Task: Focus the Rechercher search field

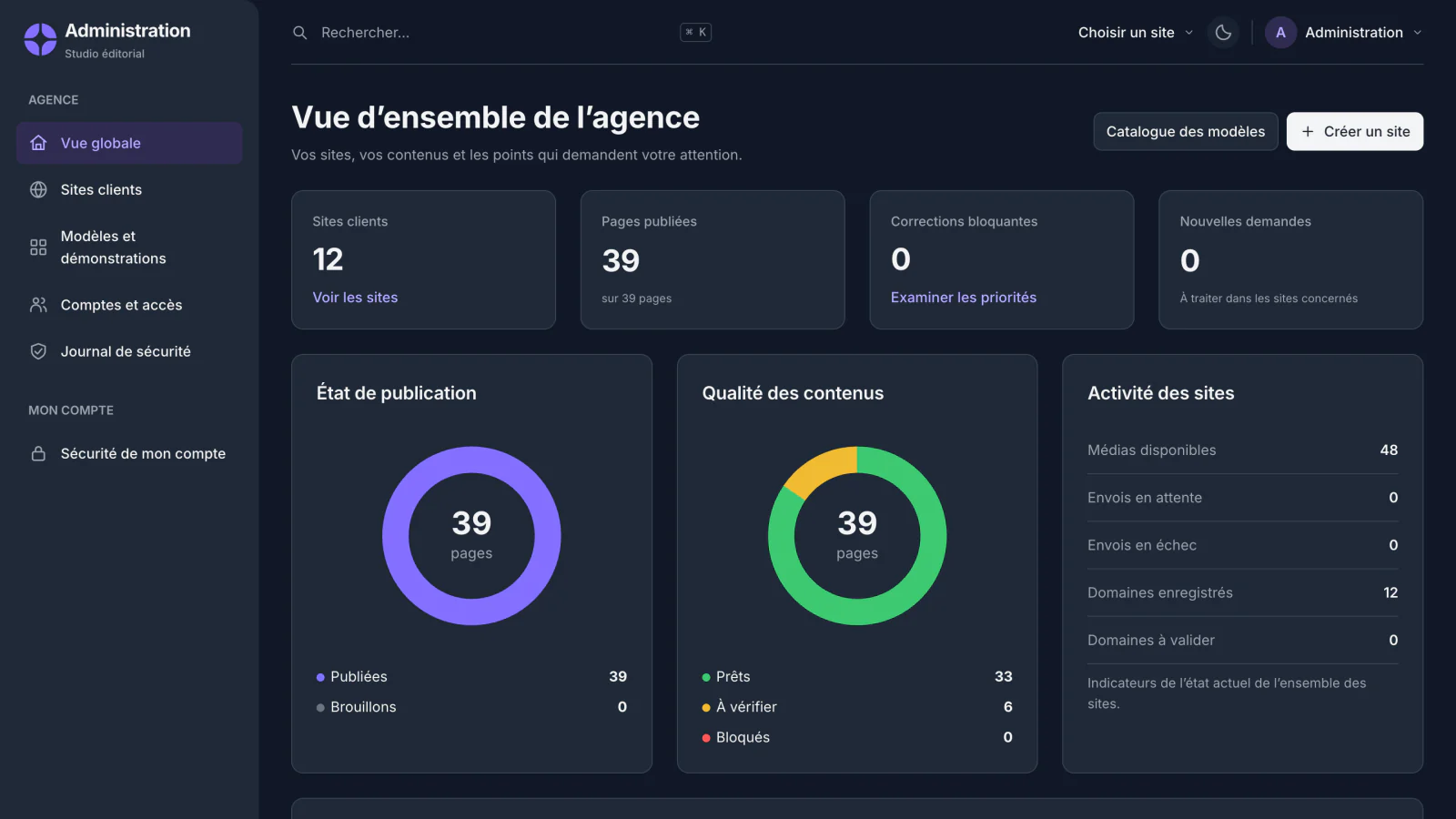Action: (500, 33)
